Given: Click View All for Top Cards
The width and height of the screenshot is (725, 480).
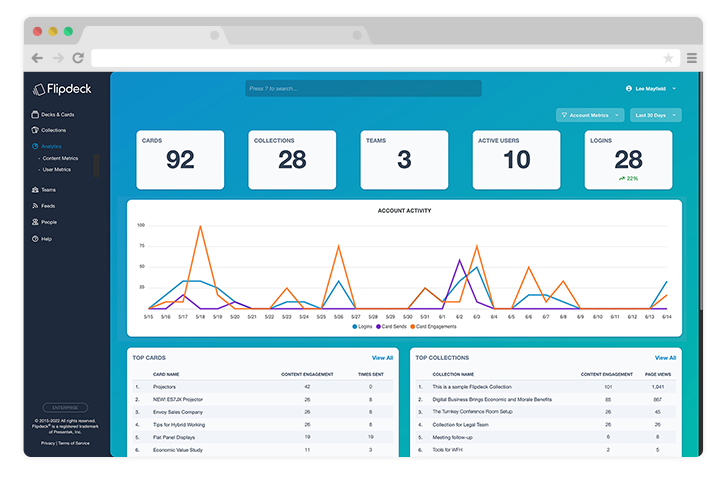Looking at the screenshot, I should pyautogui.click(x=382, y=358).
